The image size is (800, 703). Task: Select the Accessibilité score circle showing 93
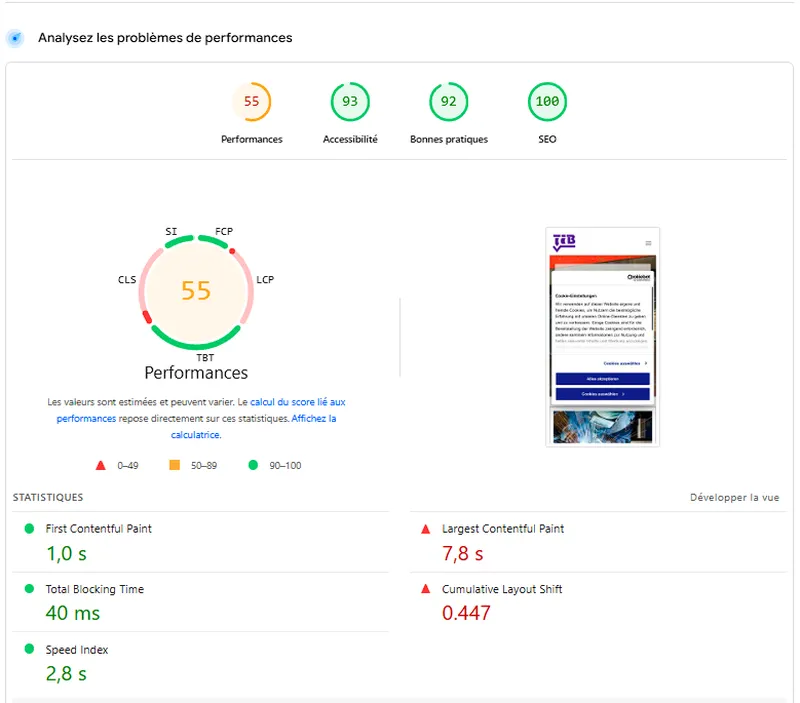coord(350,101)
